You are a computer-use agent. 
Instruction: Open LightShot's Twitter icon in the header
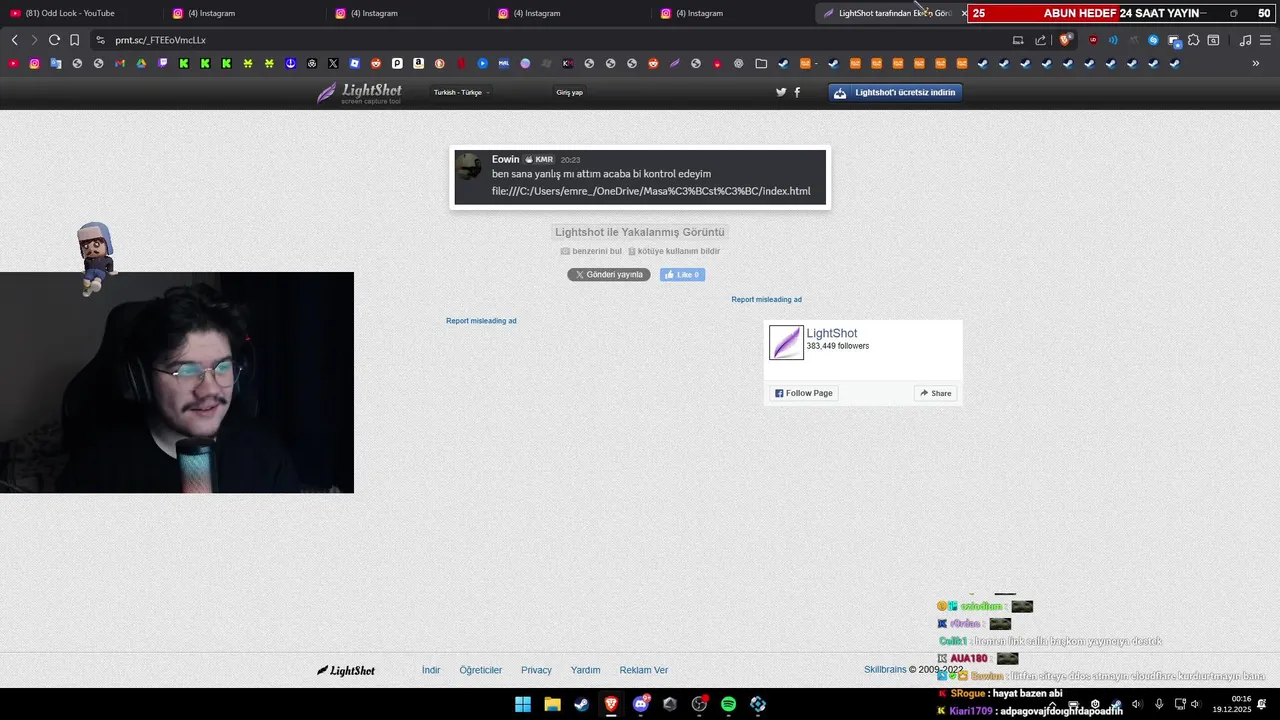(x=781, y=92)
